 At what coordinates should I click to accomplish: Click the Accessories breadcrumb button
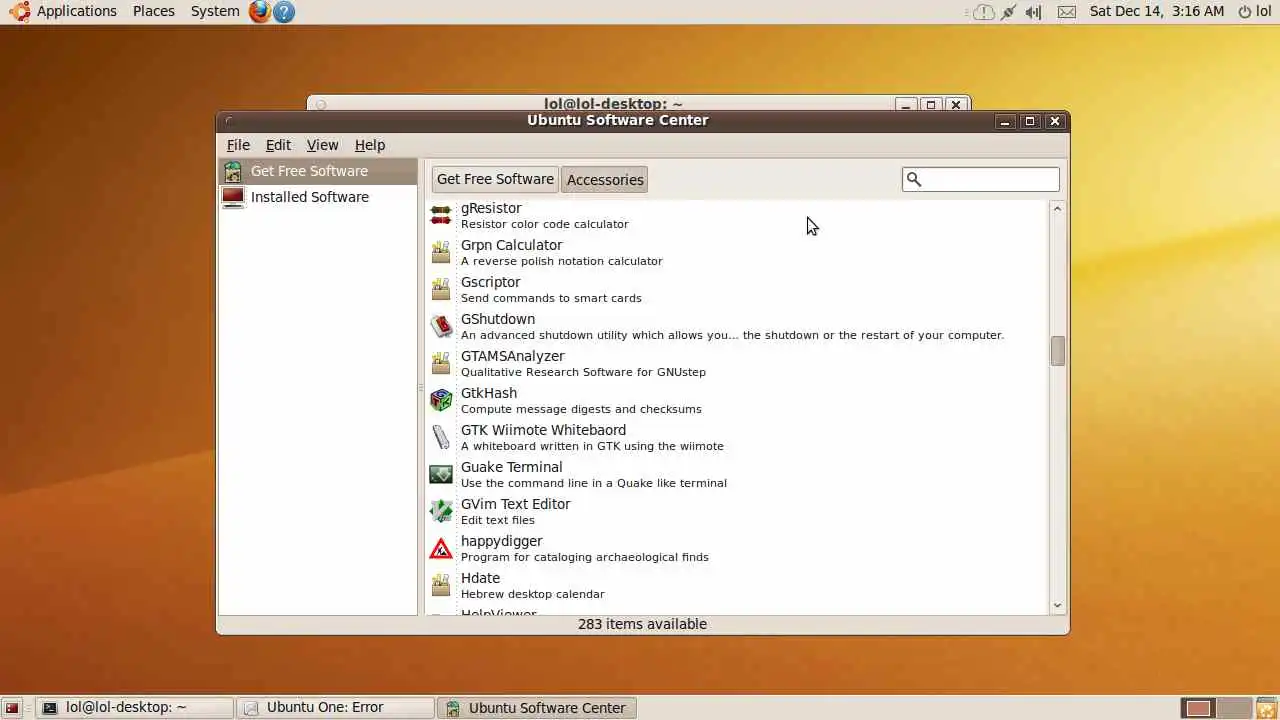coord(605,180)
